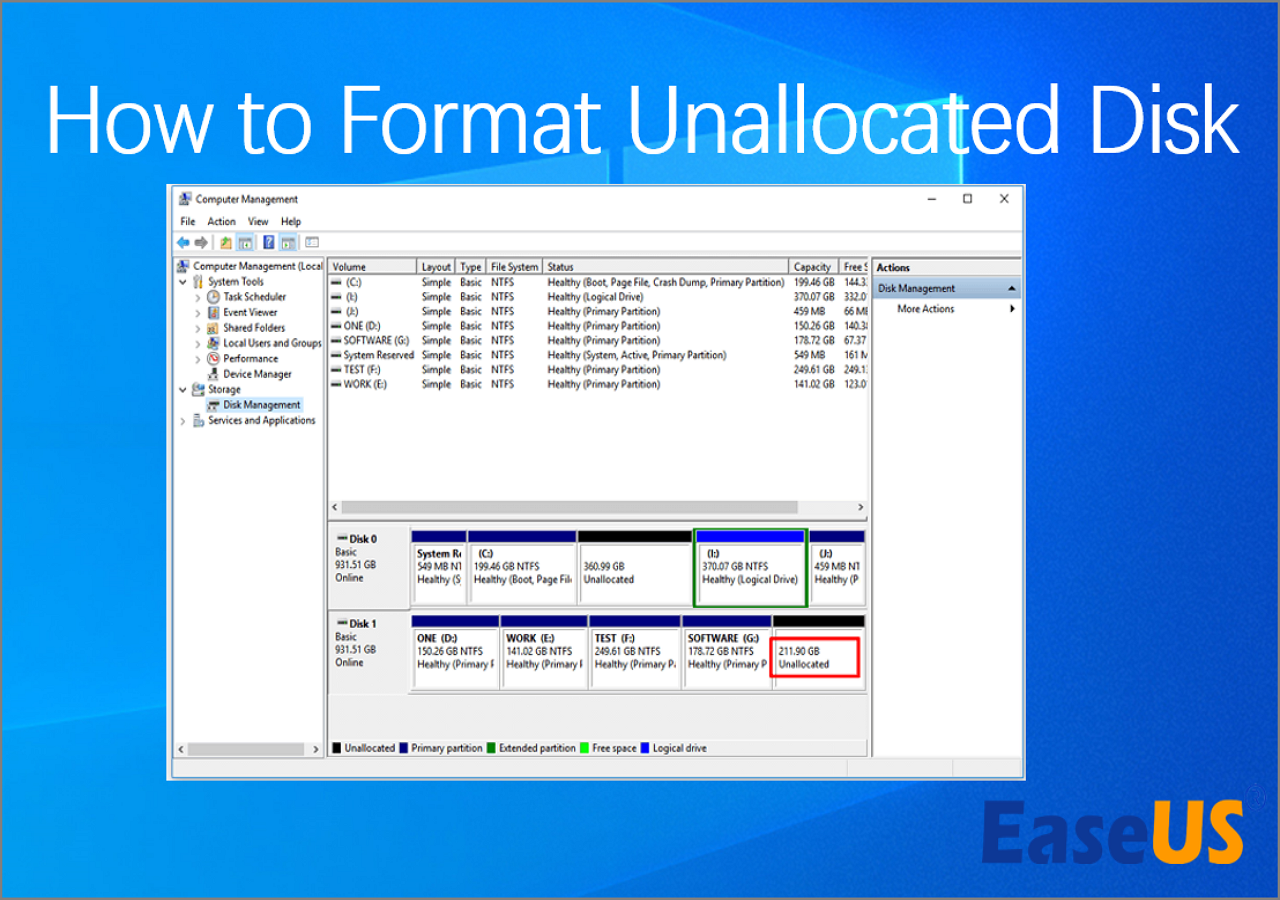The width and height of the screenshot is (1280, 900).
Task: Select the Services and Applications icon
Action: click(x=198, y=420)
